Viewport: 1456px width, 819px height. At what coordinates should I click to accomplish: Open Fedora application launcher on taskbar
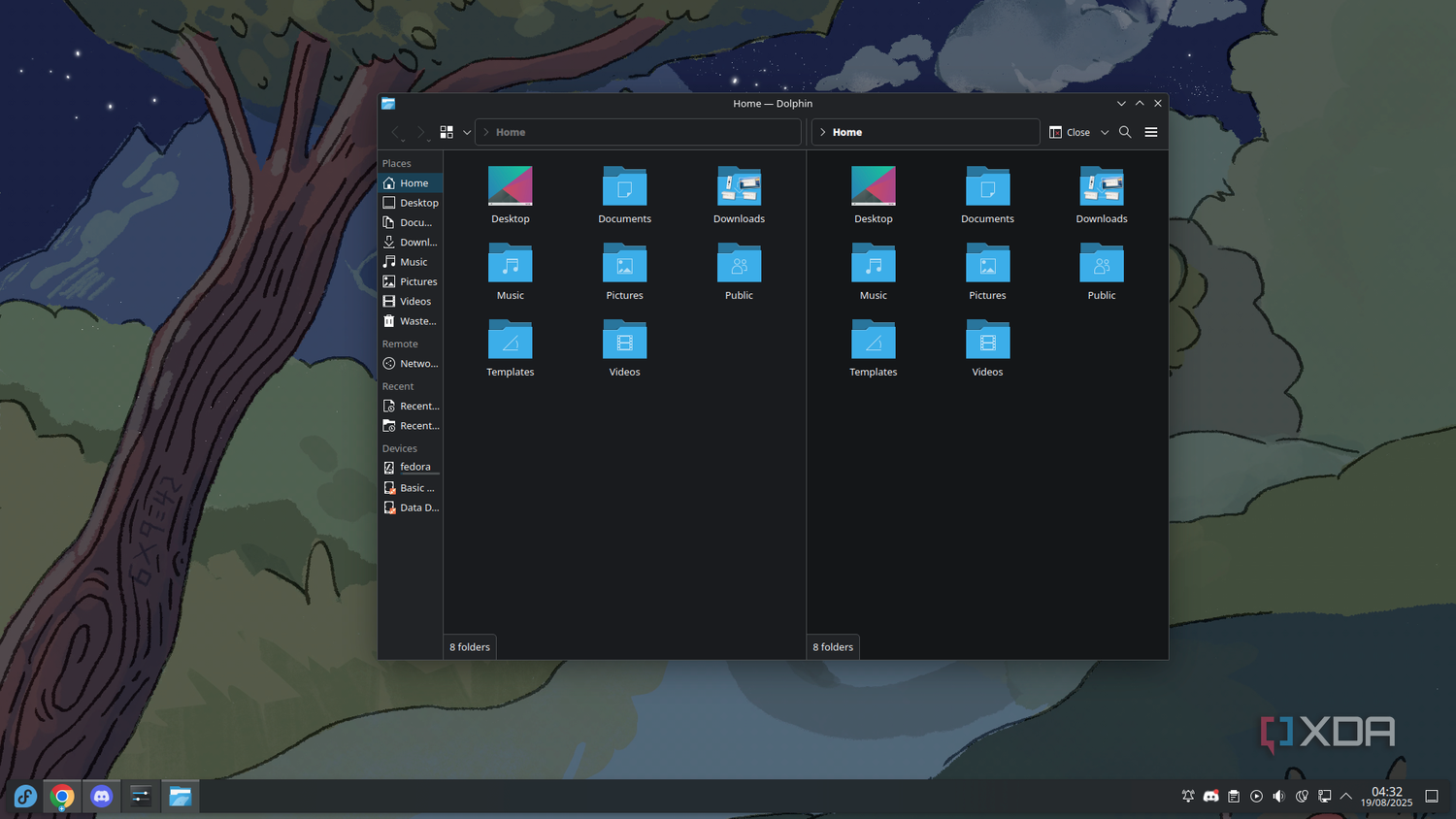pos(25,797)
